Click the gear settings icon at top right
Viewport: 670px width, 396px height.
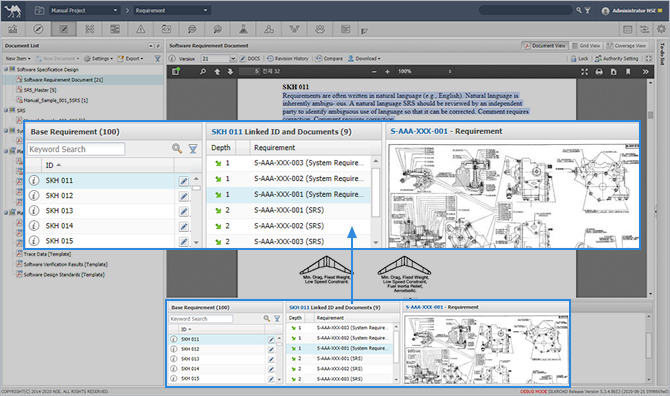661,29
